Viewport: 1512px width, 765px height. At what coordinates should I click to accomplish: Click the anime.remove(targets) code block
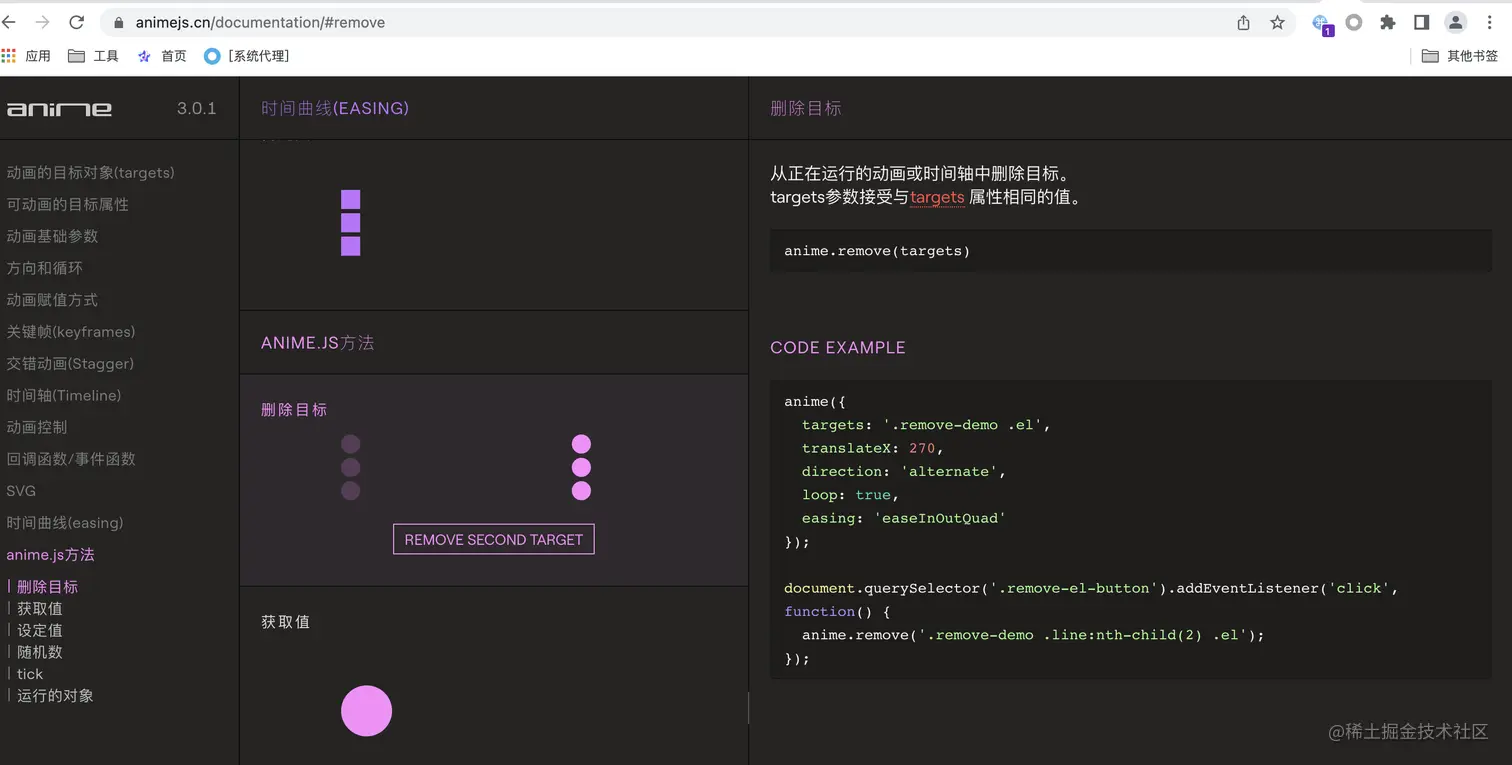(1131, 251)
